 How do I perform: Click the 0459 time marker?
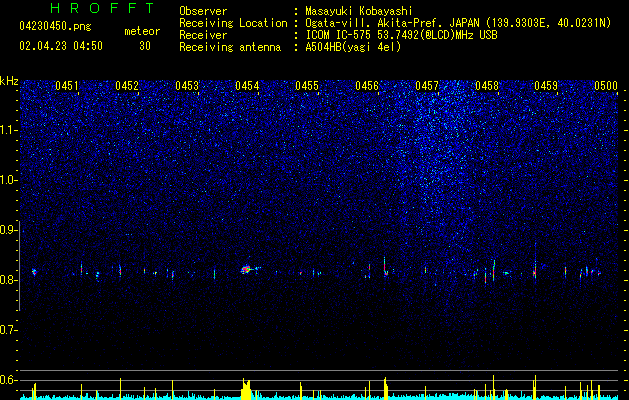[x=546, y=86]
